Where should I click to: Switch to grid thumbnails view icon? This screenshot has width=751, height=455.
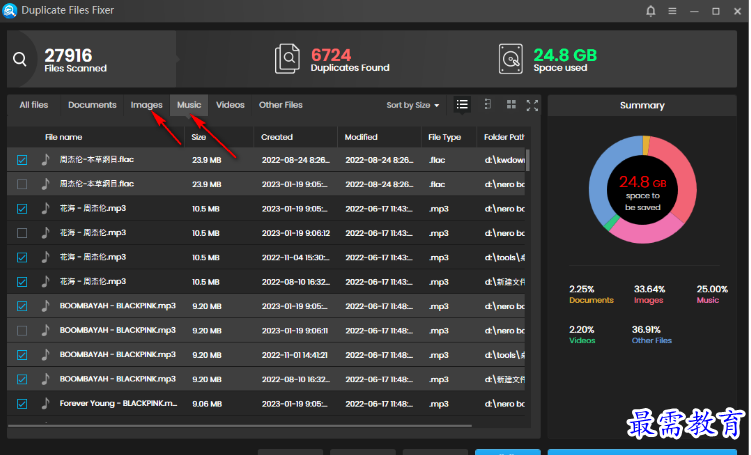[x=511, y=104]
